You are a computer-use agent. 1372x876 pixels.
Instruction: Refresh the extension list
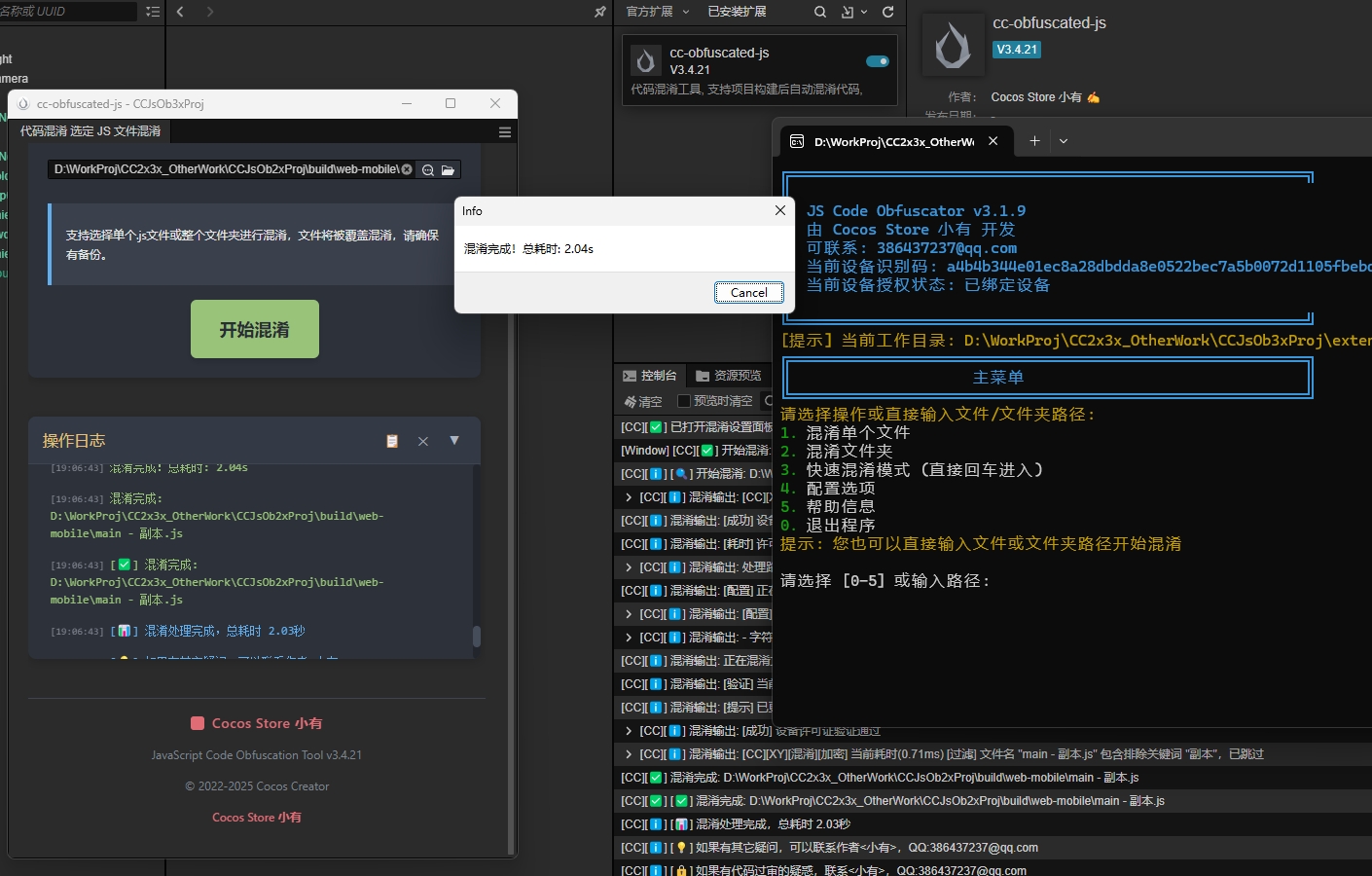tap(887, 12)
